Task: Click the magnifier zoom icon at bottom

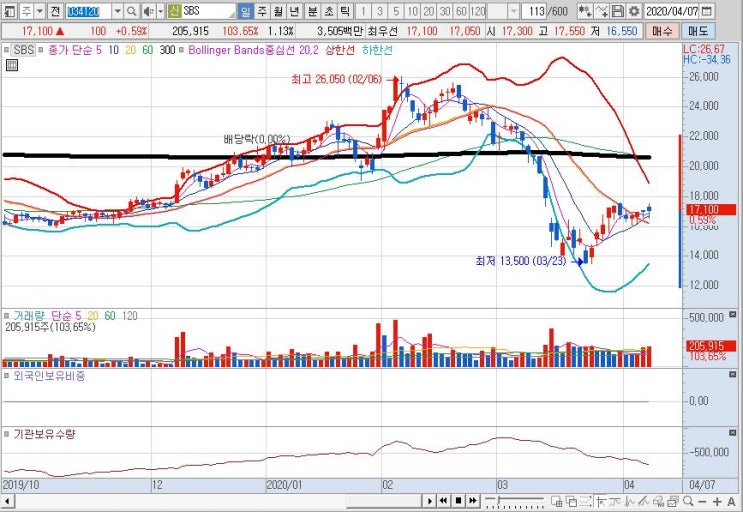Action: (688, 501)
